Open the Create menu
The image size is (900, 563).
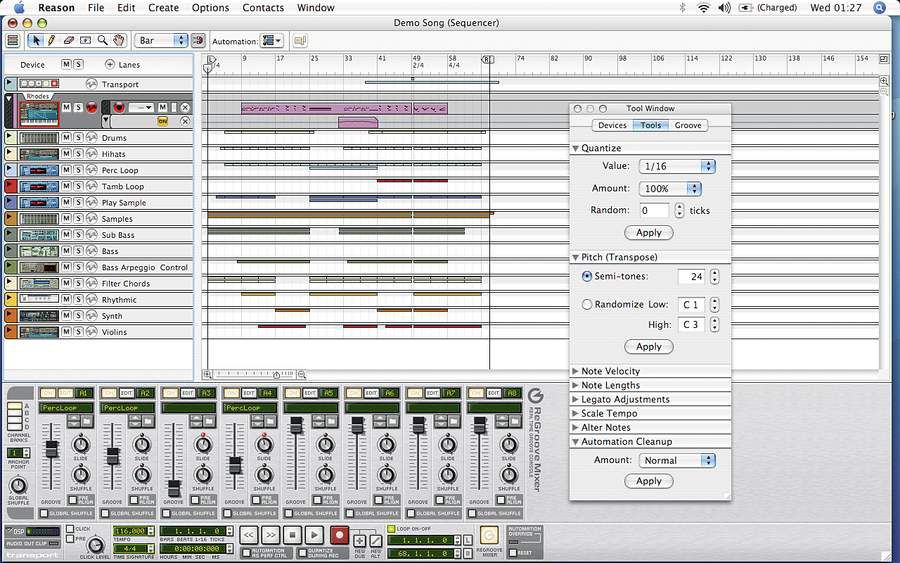click(x=164, y=7)
